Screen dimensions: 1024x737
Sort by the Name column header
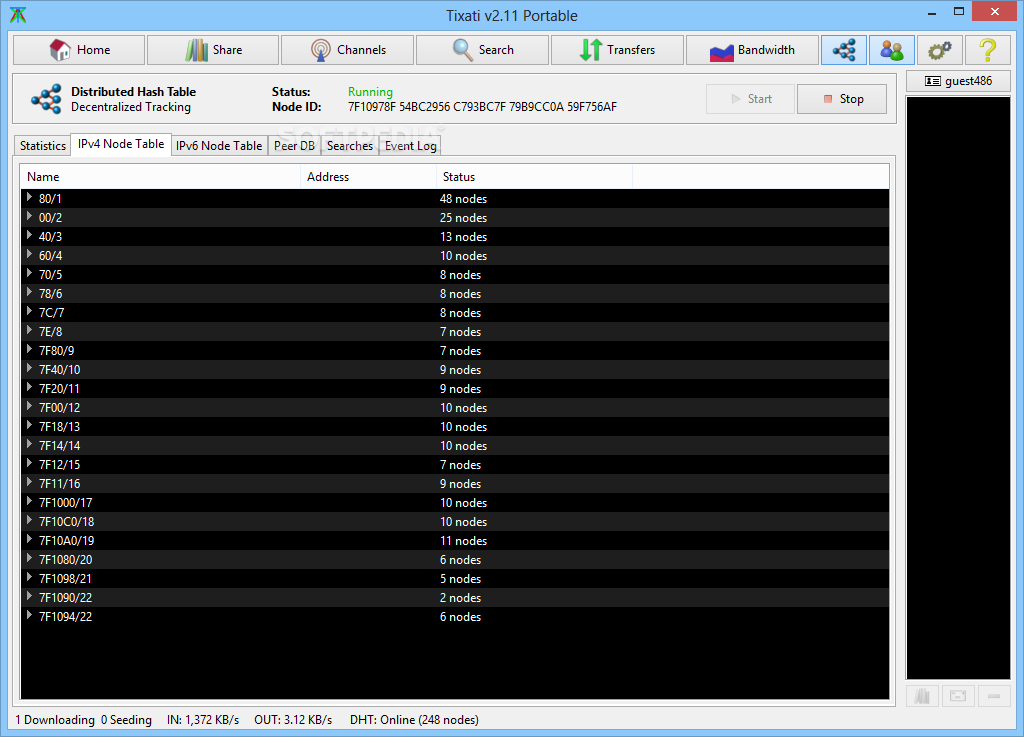tap(161, 177)
